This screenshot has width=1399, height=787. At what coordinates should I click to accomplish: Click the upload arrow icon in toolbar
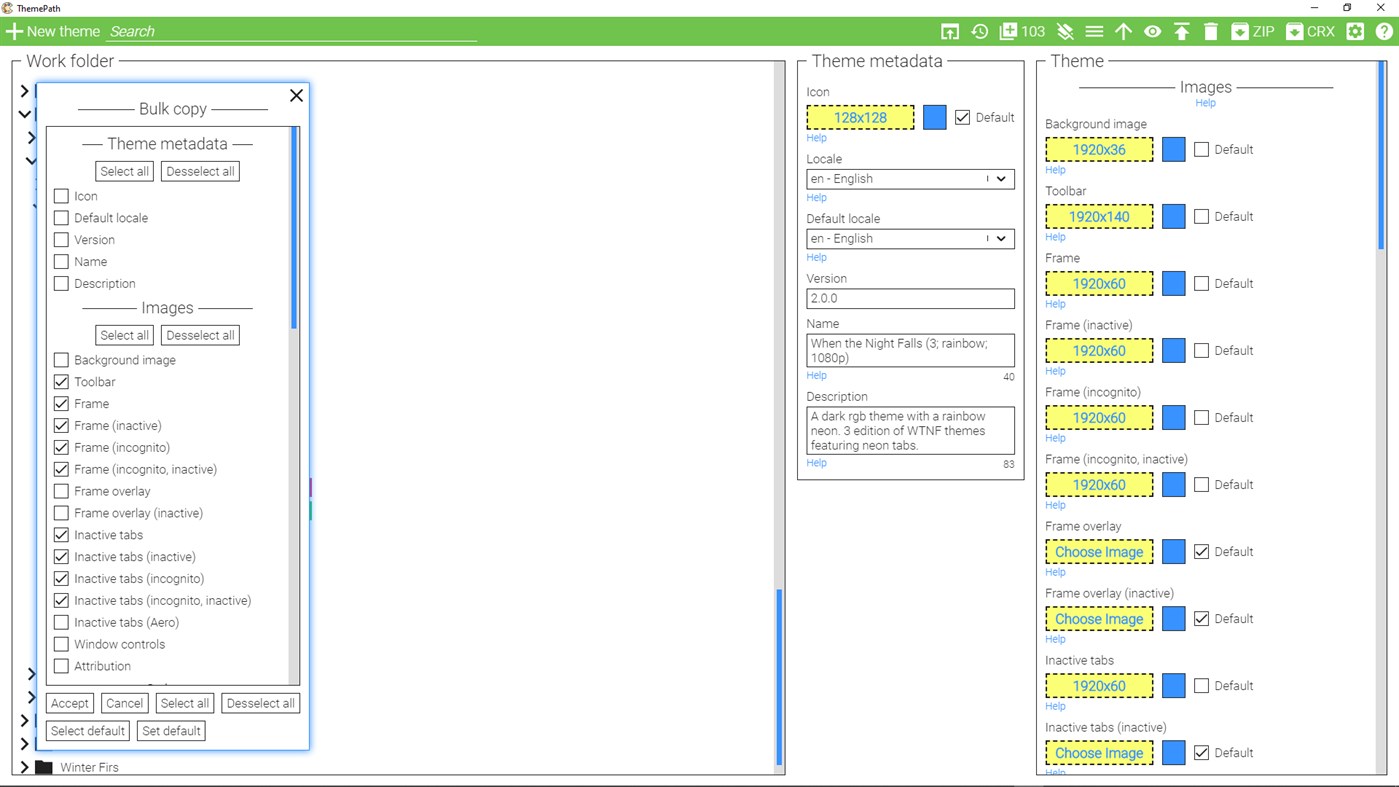tap(1123, 31)
